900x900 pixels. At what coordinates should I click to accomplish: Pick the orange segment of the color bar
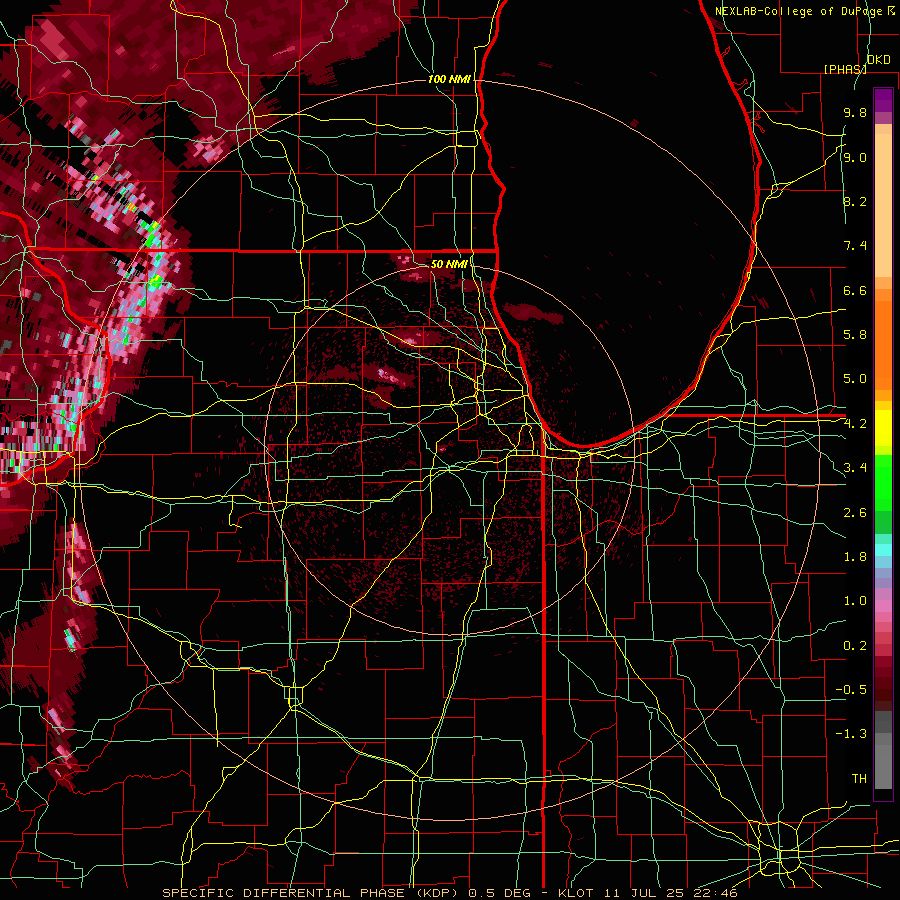click(883, 344)
